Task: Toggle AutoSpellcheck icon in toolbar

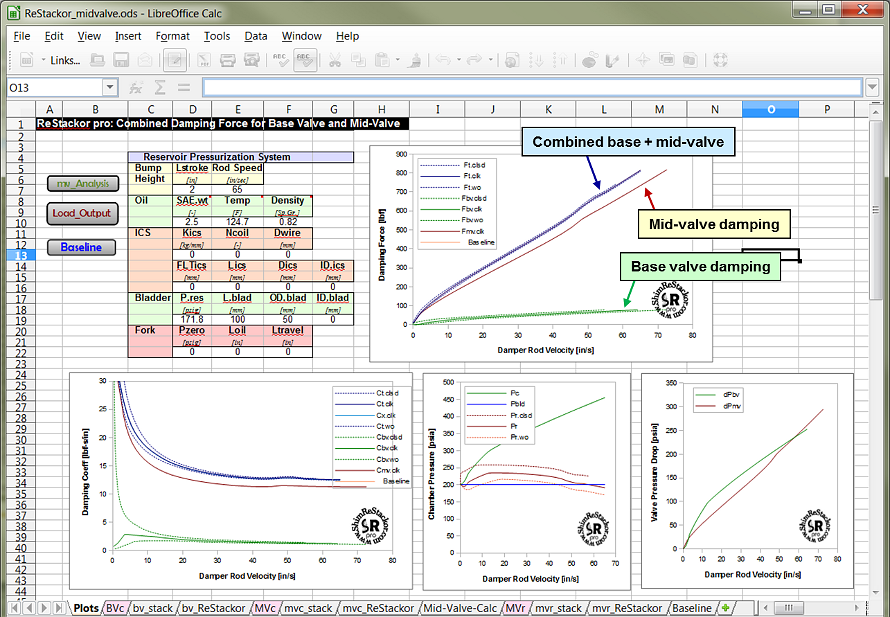Action: tap(305, 60)
